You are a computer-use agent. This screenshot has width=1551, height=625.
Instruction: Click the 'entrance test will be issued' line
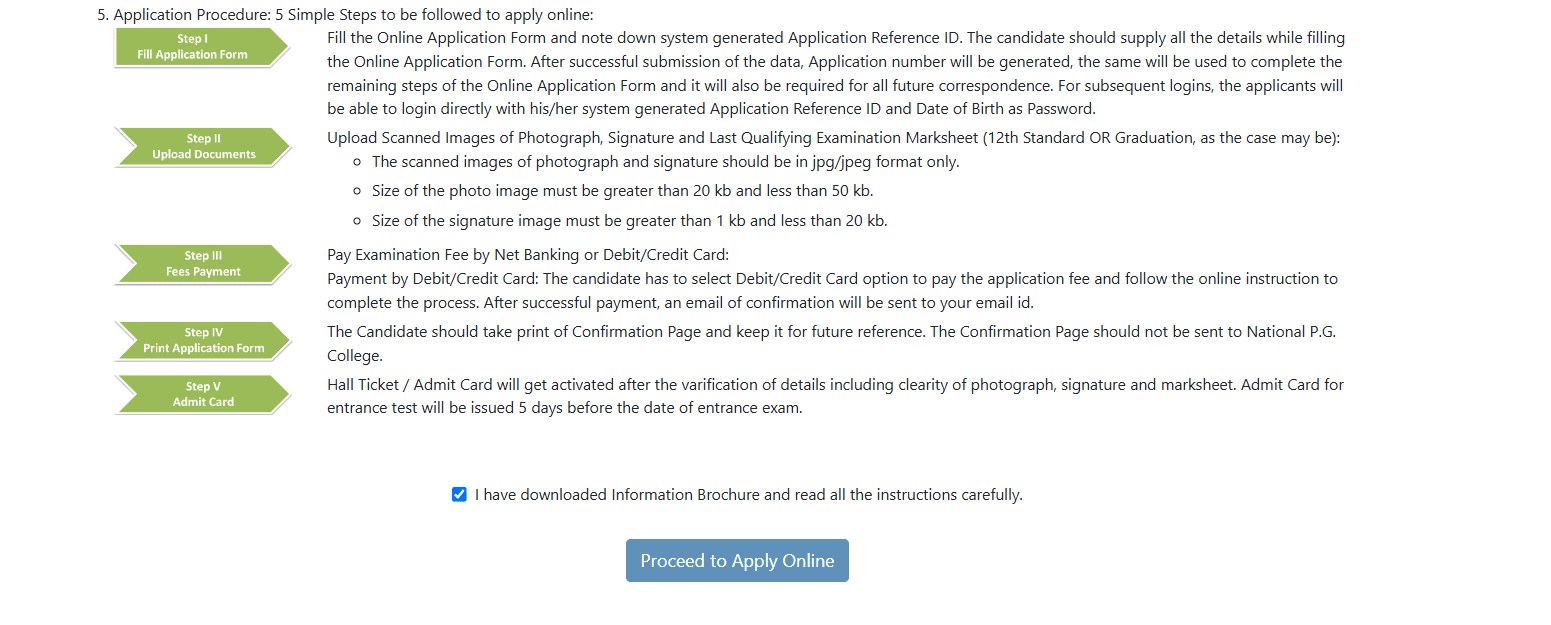pos(564,408)
